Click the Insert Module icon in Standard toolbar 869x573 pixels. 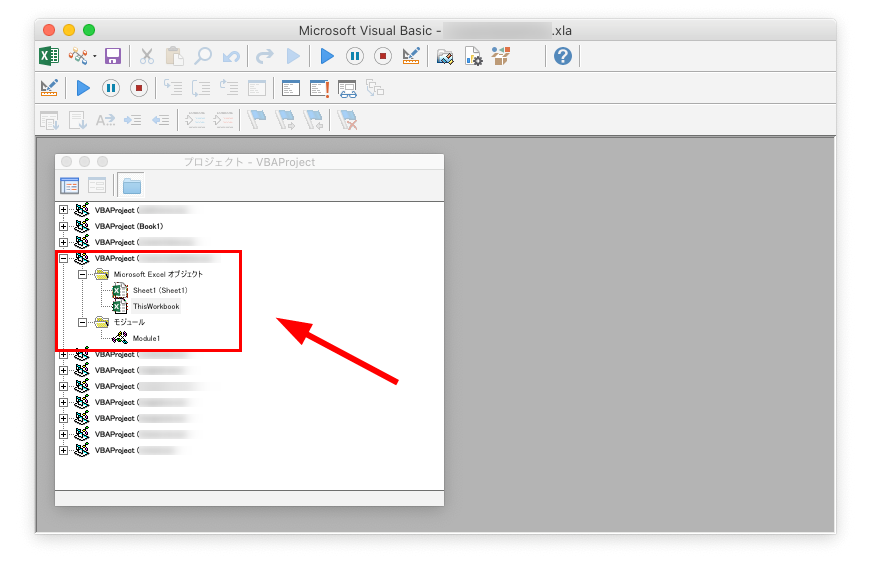[x=78, y=56]
